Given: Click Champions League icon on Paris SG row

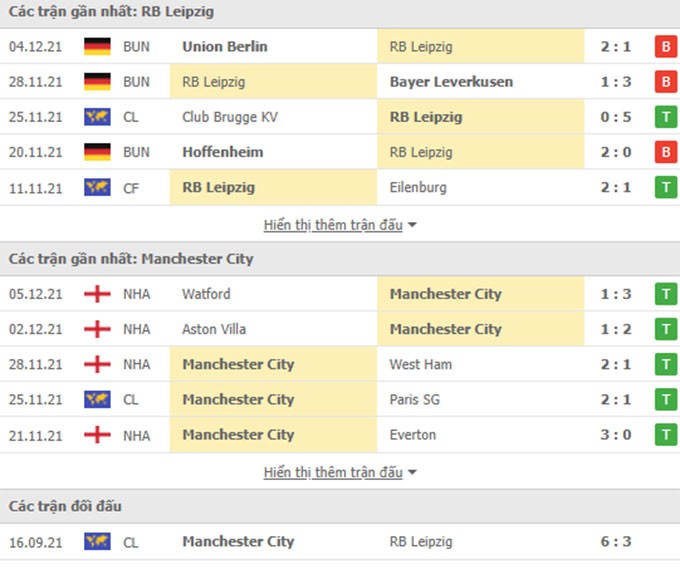Looking at the screenshot, I should click(x=97, y=399).
